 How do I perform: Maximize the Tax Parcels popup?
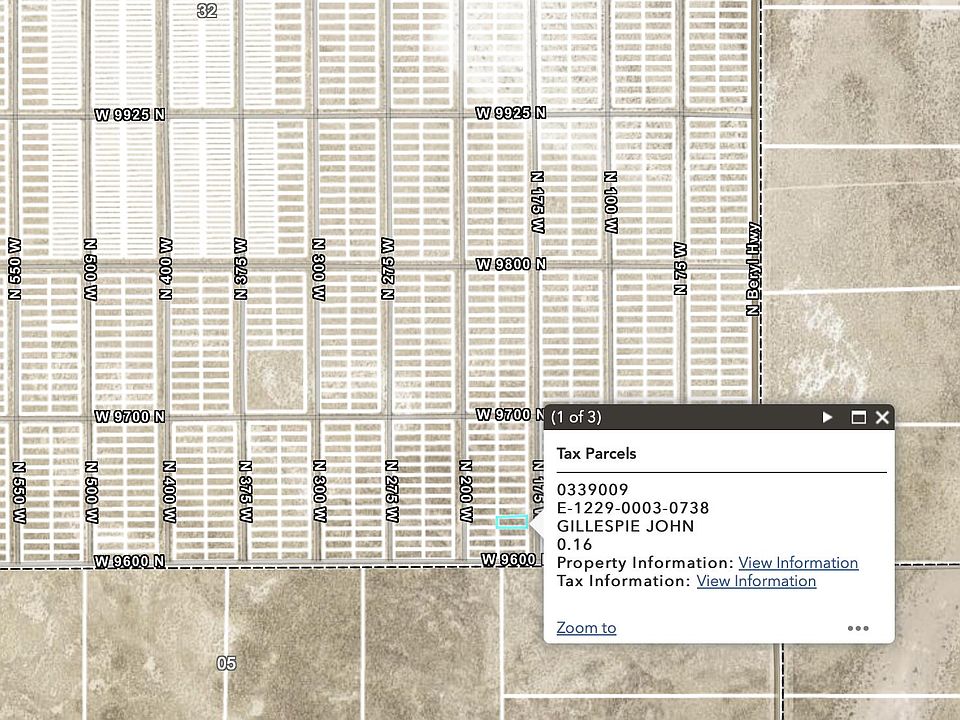[x=858, y=418]
